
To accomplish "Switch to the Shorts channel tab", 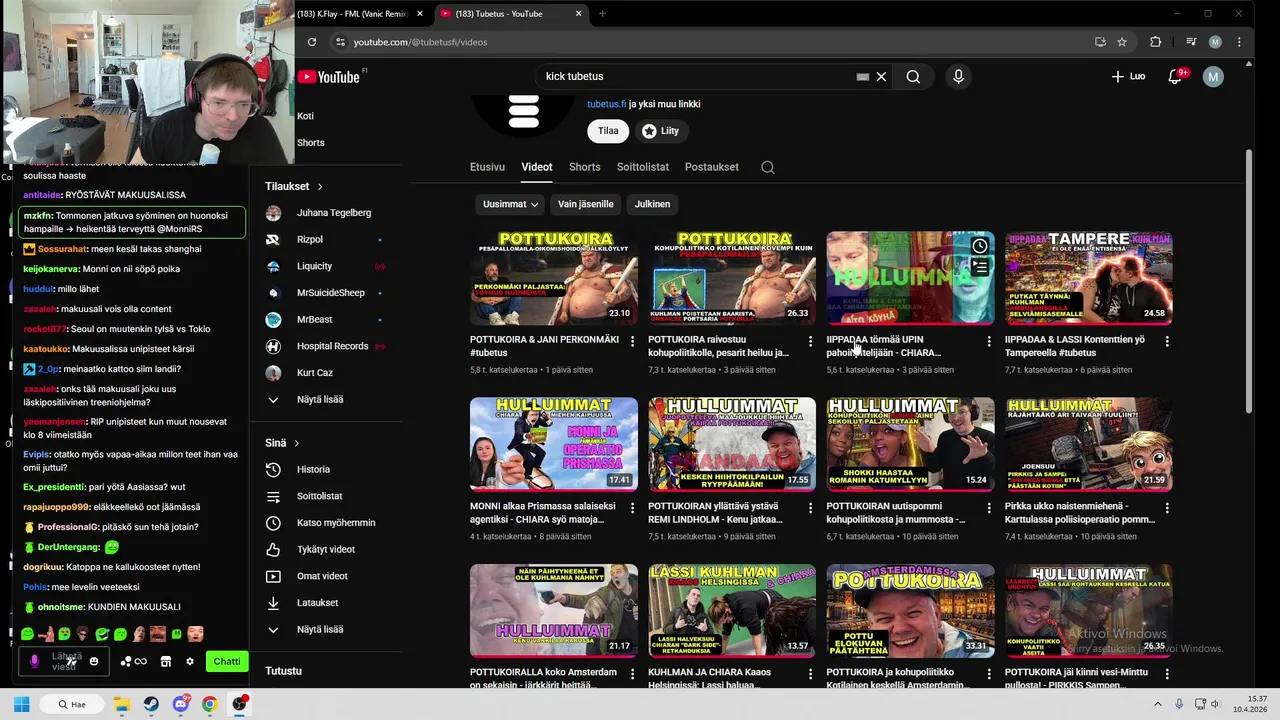I will click(585, 167).
